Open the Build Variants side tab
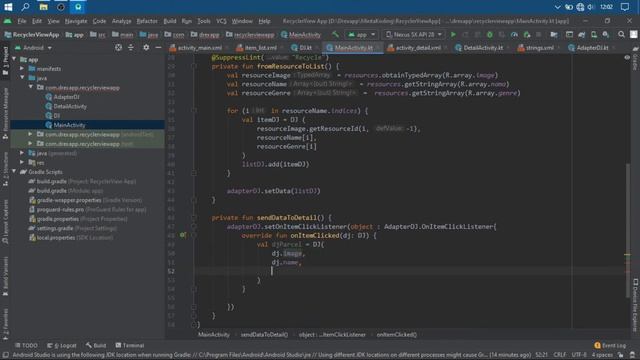 point(5,276)
